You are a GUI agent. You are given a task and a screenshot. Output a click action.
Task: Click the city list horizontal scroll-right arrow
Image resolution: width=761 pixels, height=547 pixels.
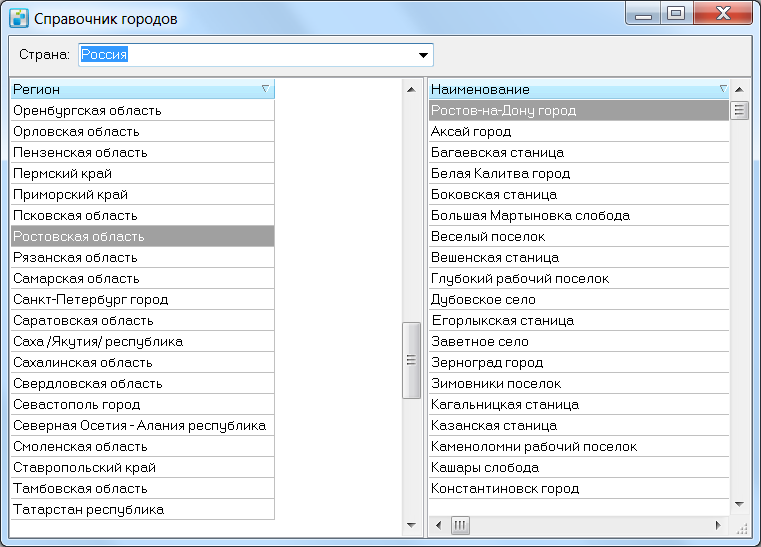(x=718, y=525)
